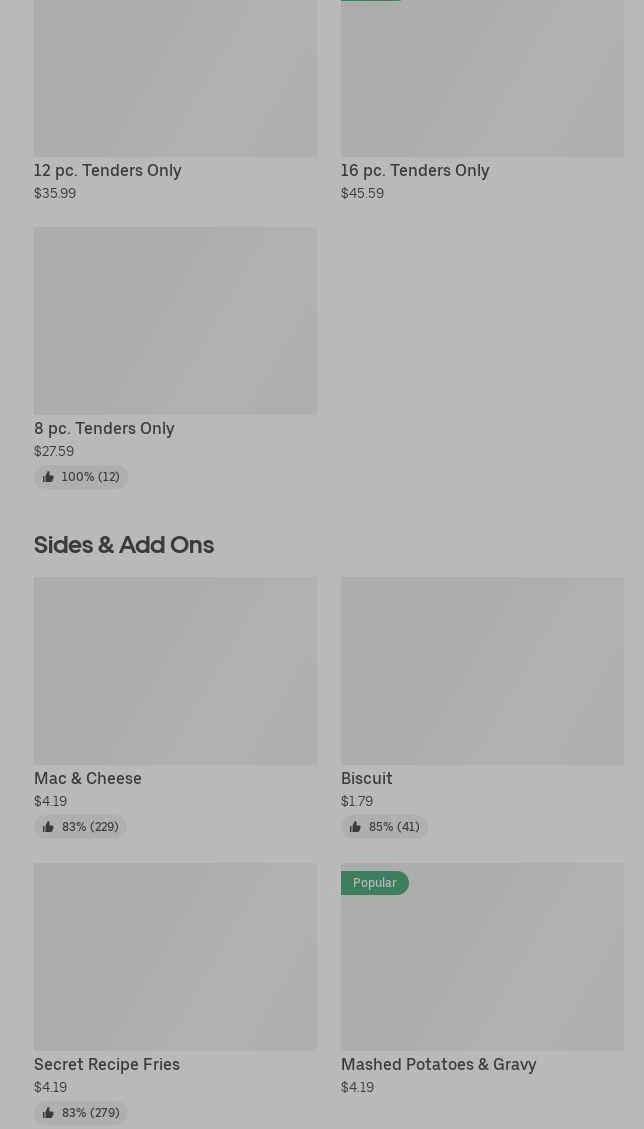644x1129 pixels.
Task: Open the Mac & Cheese item photo
Action: (x=175, y=670)
